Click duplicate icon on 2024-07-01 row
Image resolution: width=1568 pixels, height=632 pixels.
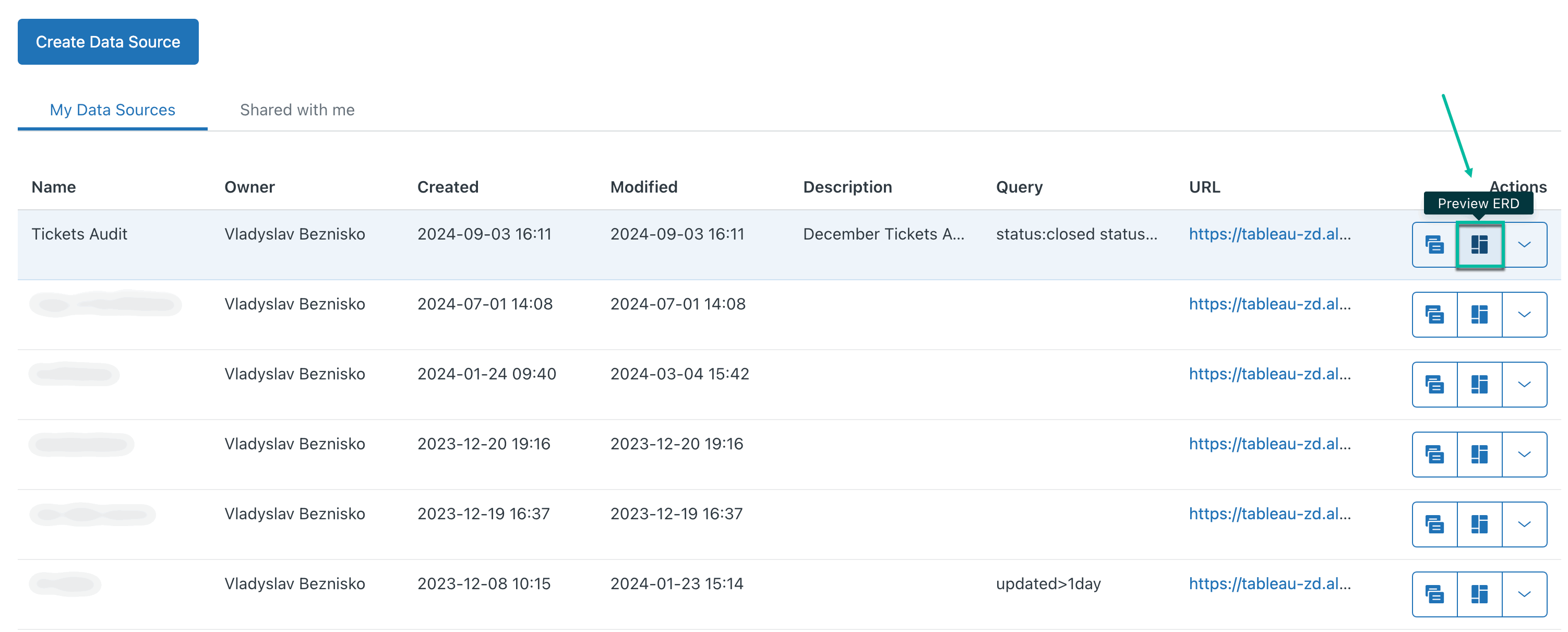[x=1435, y=314]
